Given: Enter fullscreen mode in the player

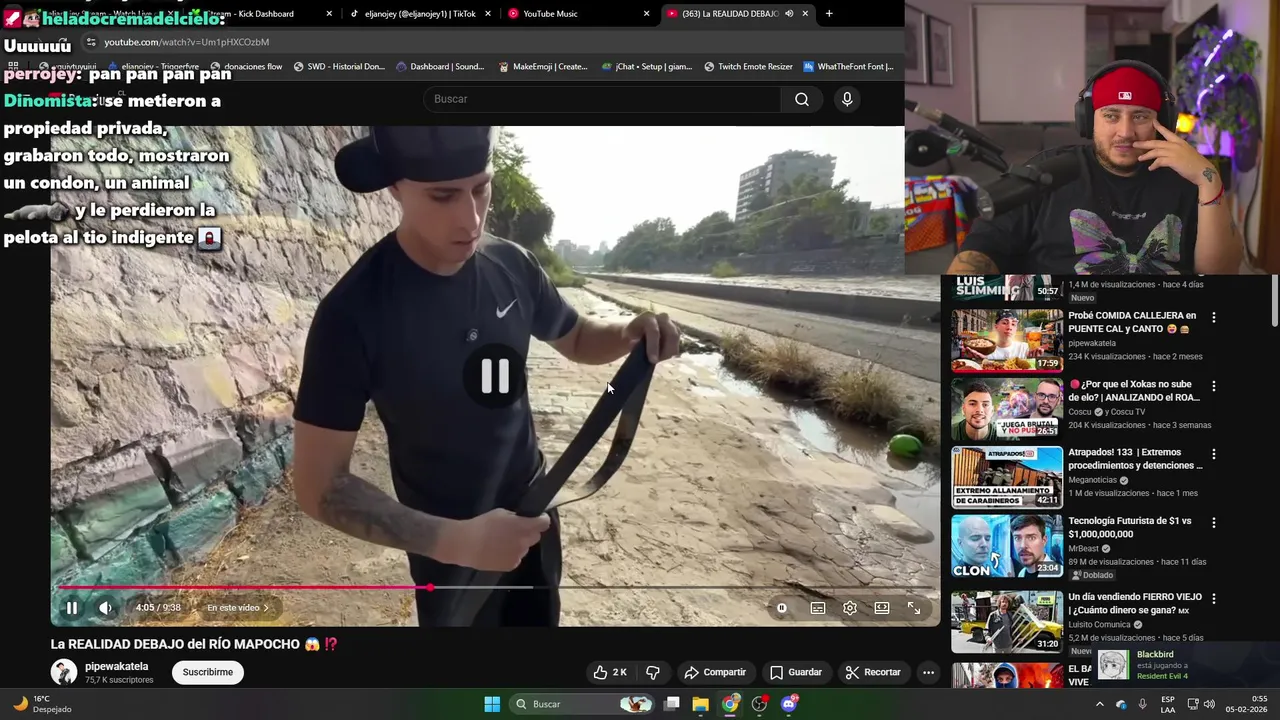Looking at the screenshot, I should point(914,608).
